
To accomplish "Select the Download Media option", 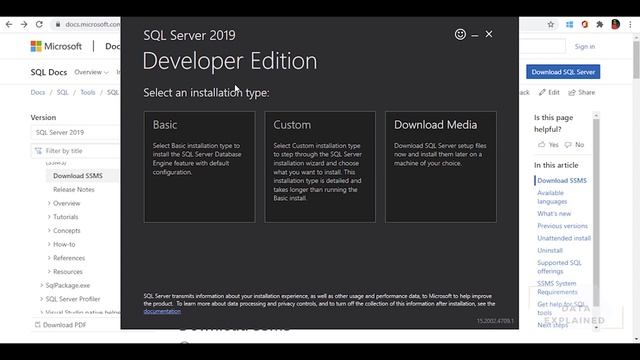I will (441, 167).
